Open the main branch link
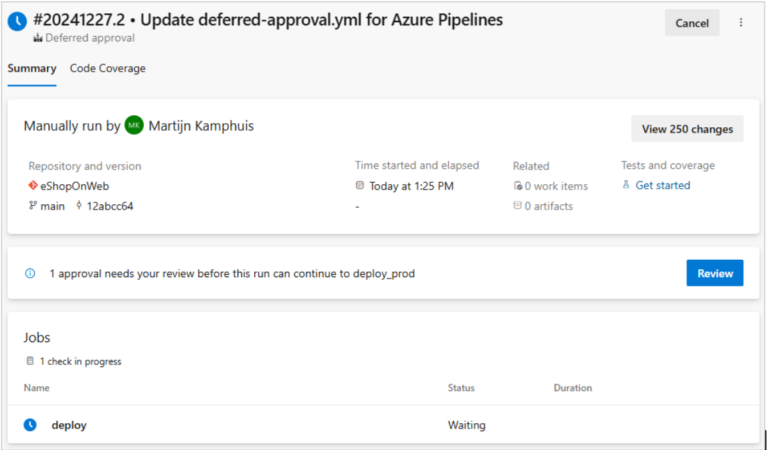Image resolution: width=768 pixels, height=450 pixels. (52, 206)
